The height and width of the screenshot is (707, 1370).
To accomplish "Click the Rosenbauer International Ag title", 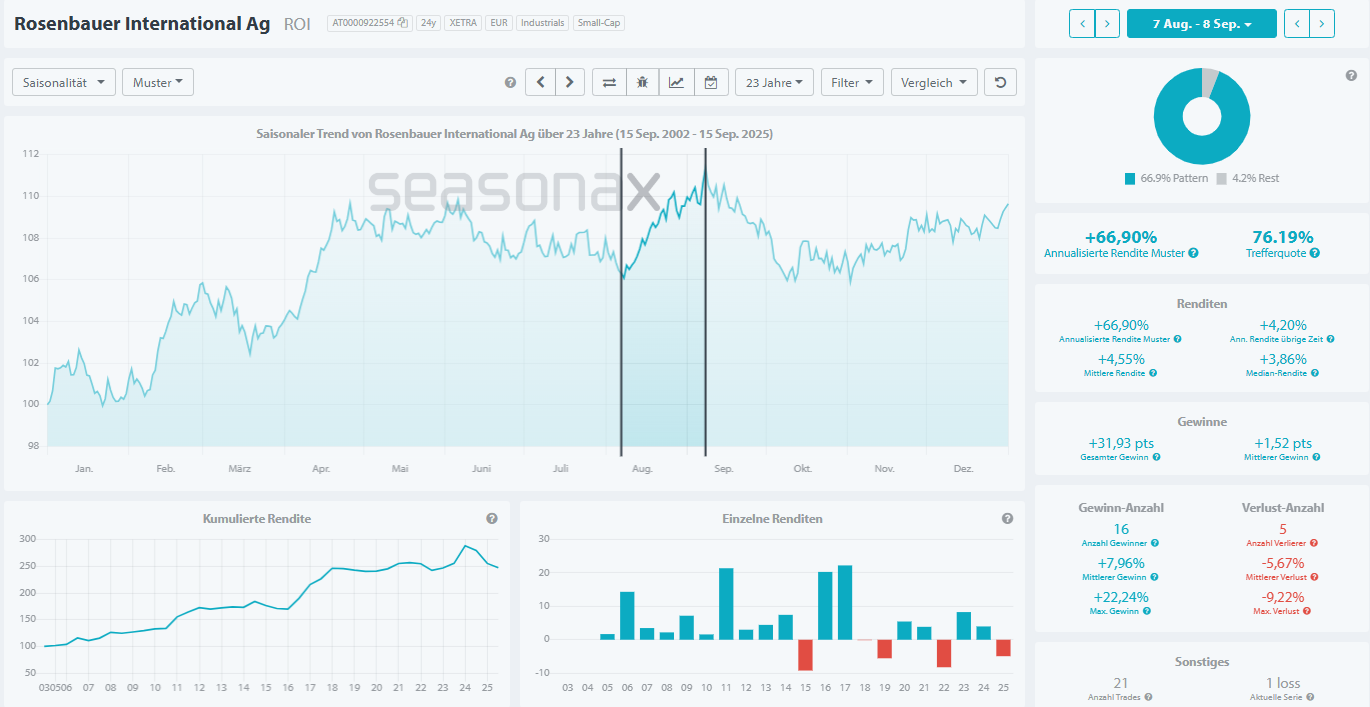I will coord(142,23).
